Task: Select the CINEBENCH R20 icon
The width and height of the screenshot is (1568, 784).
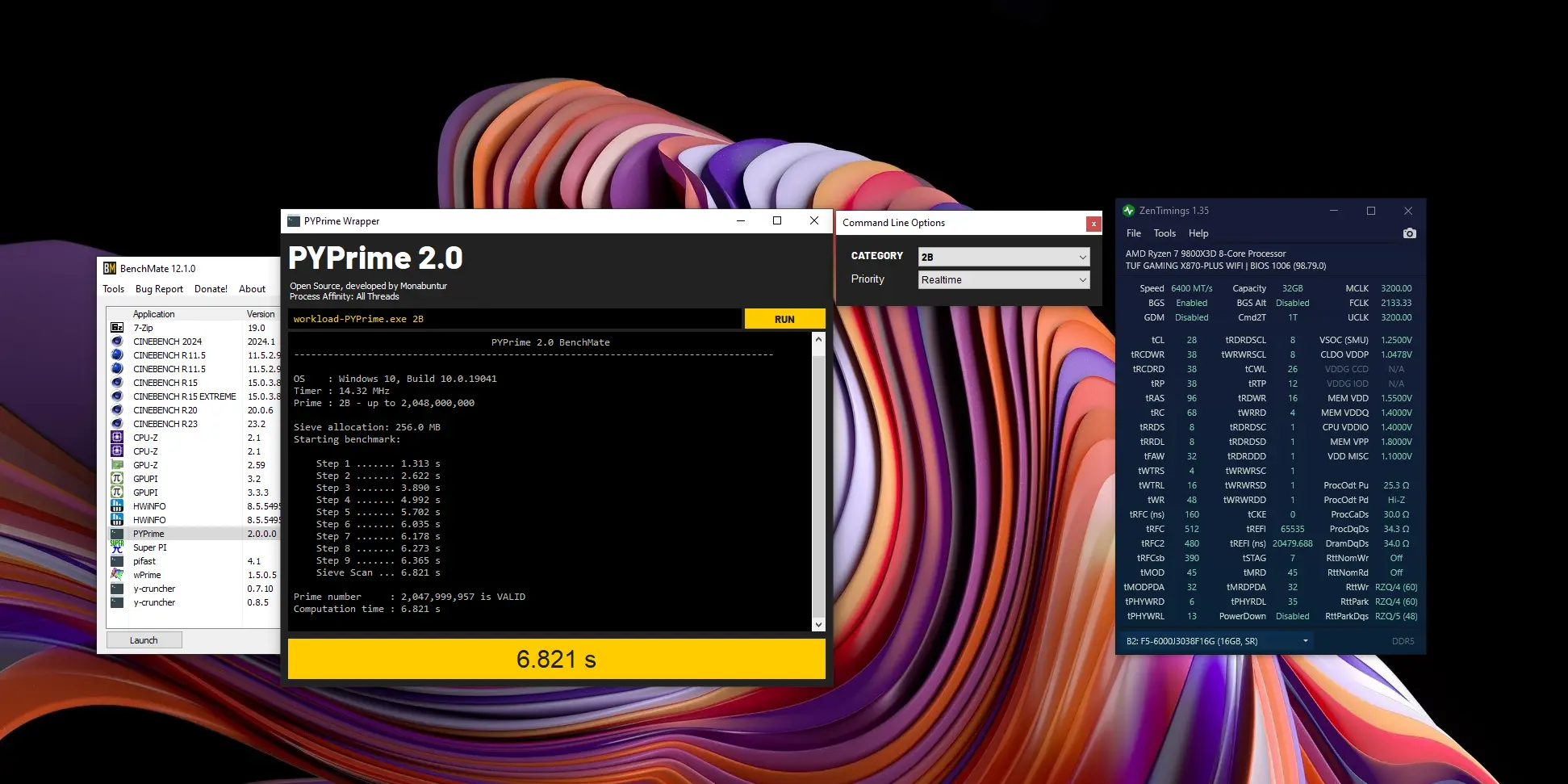Action: (x=117, y=410)
